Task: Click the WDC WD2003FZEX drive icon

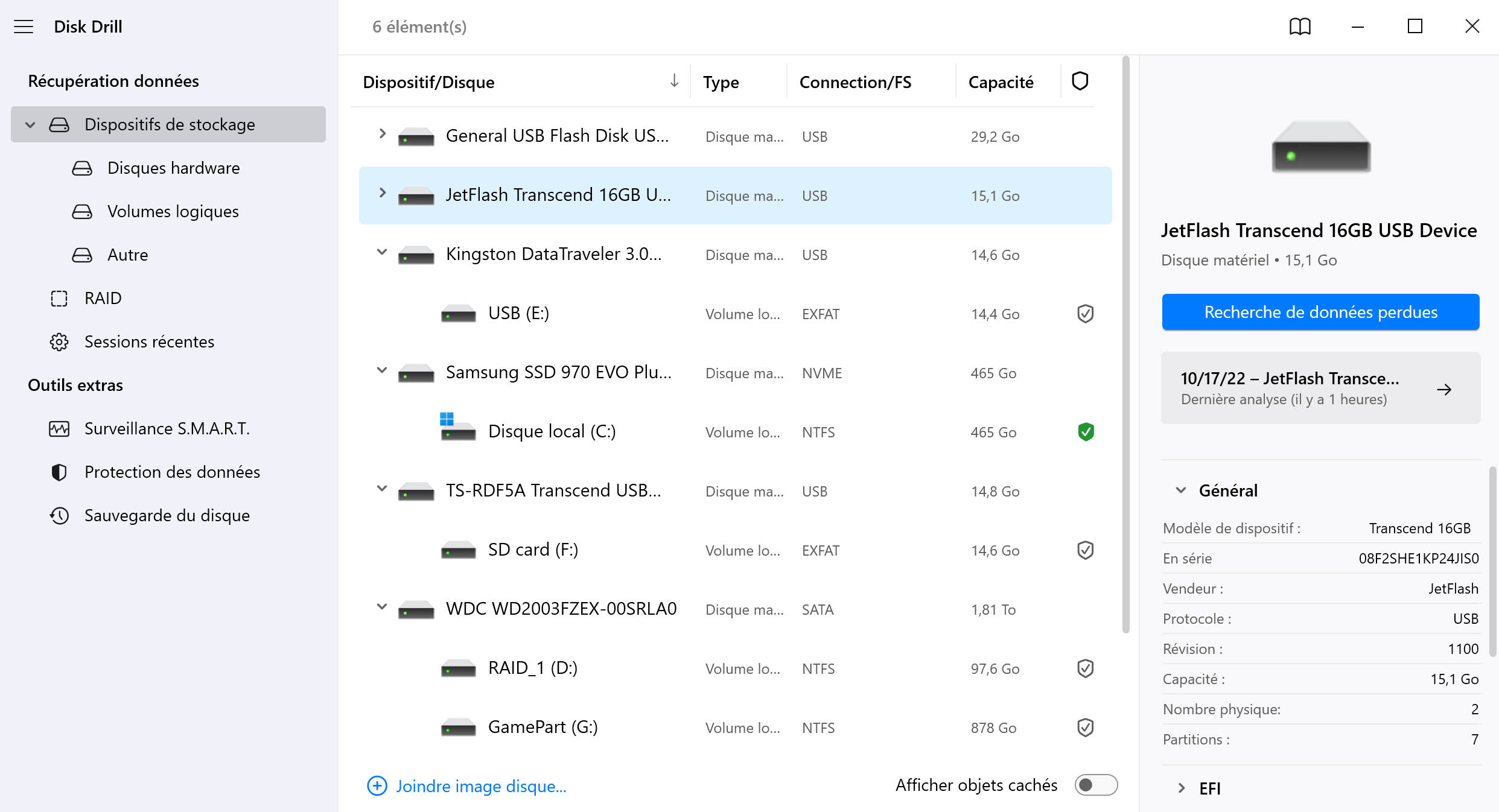Action: pyautogui.click(x=416, y=610)
